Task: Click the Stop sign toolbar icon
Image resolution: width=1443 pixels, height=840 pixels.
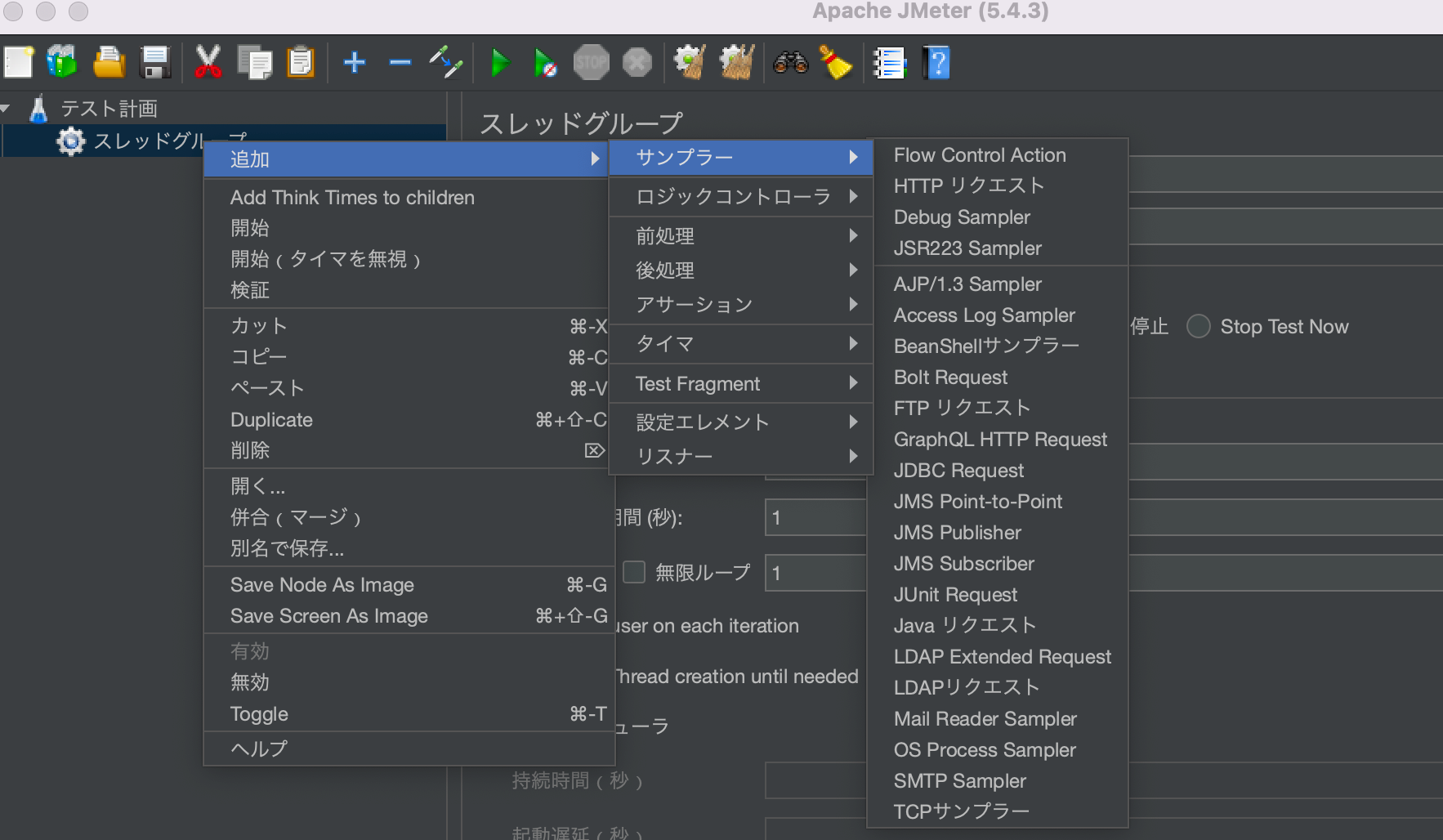Action: (591, 62)
